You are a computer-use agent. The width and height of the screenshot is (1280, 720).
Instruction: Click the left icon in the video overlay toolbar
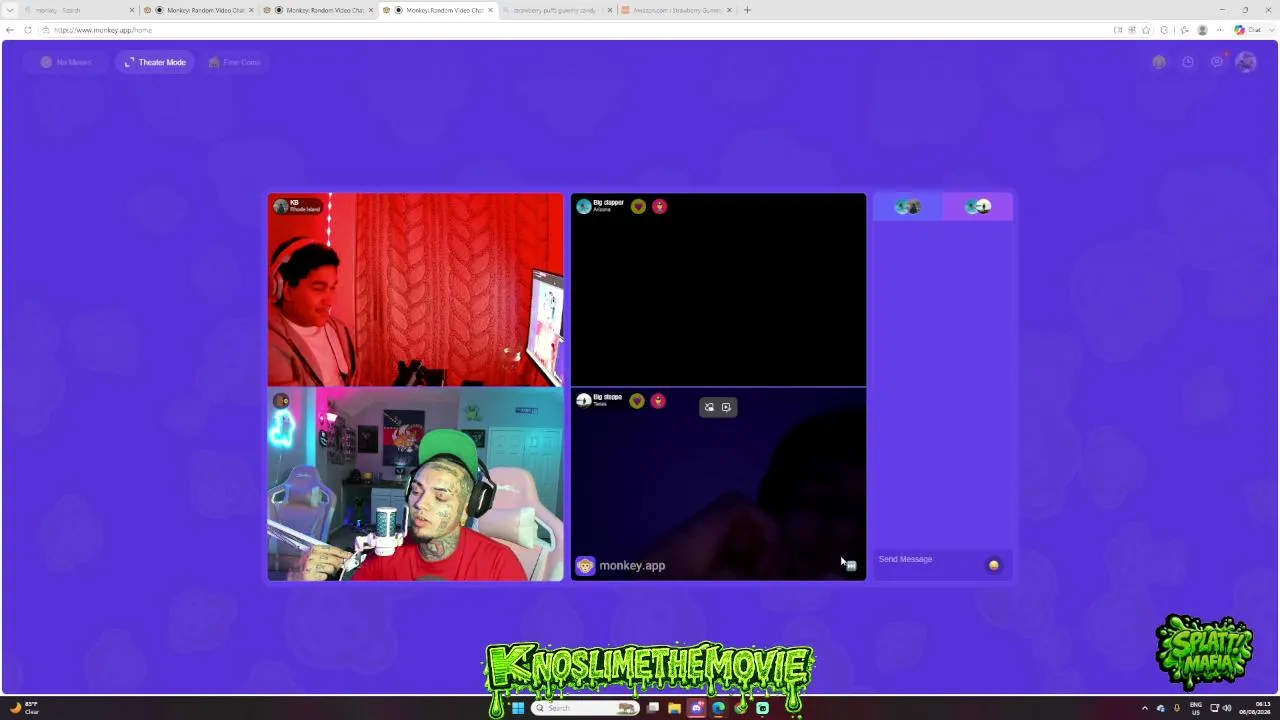tap(709, 407)
